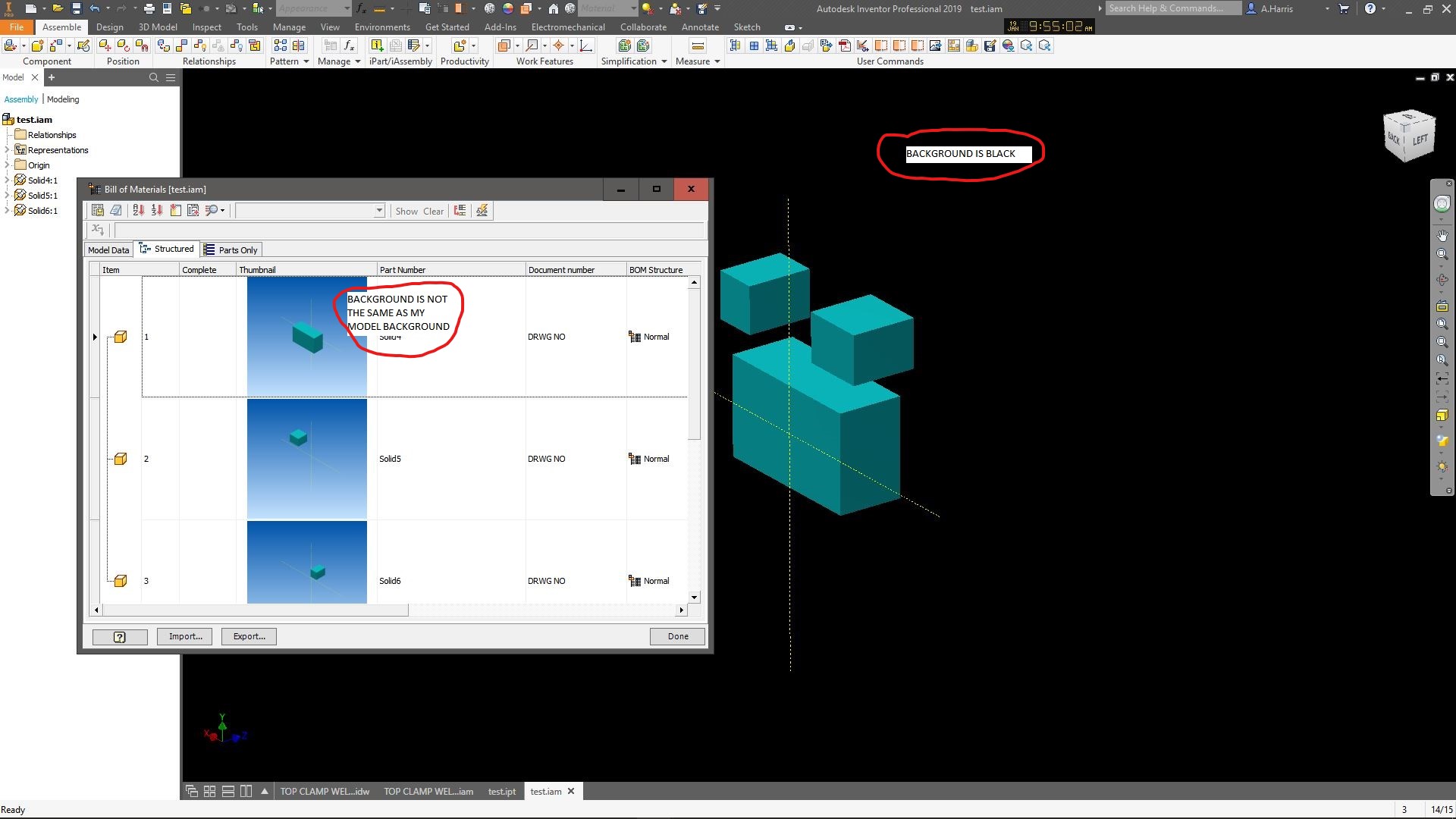Open the BOM filter combo box dropdown

[x=379, y=211]
